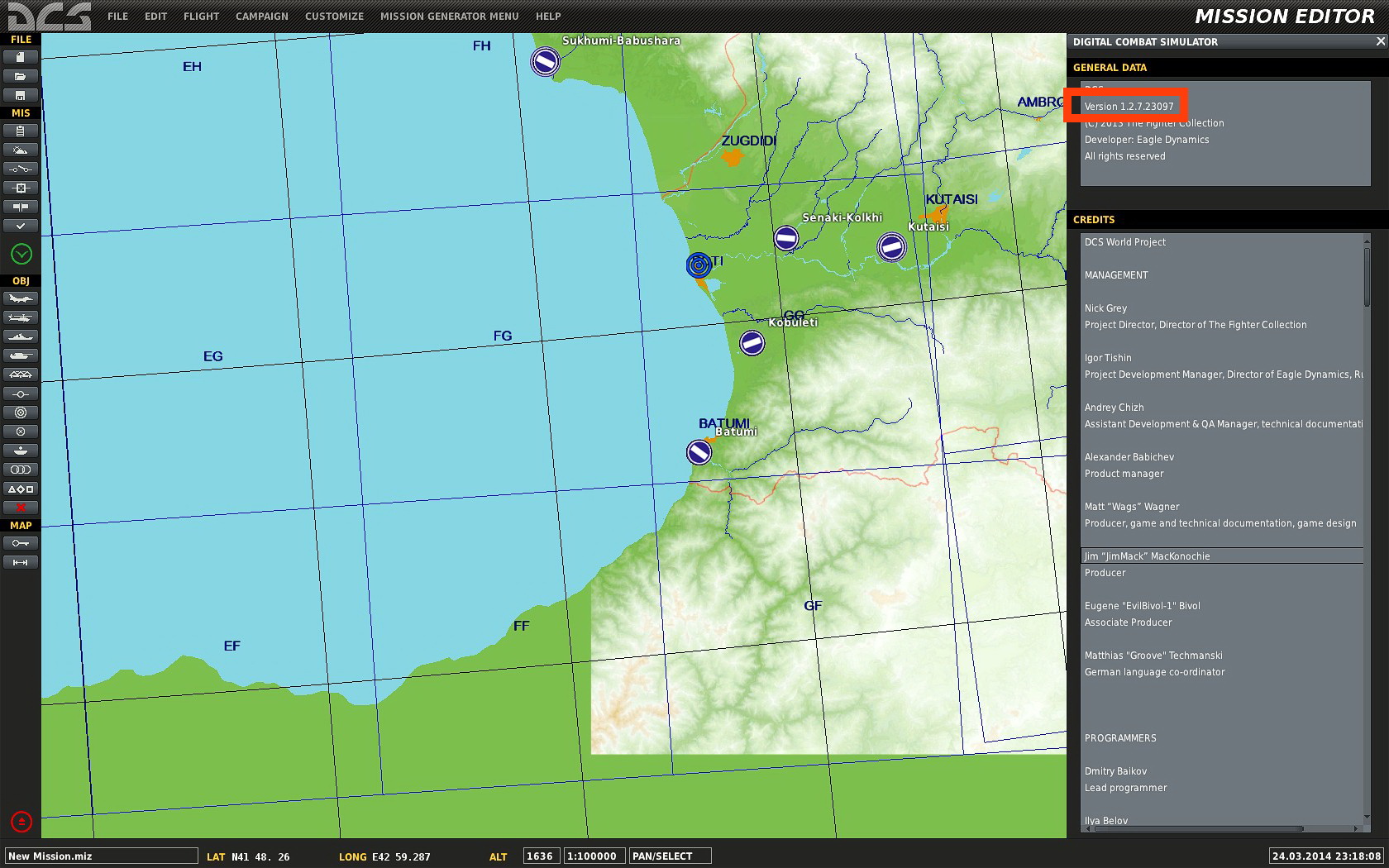Viewport: 1389px width, 868px height.
Task: Select the distance ruler tool
Action: (21, 562)
